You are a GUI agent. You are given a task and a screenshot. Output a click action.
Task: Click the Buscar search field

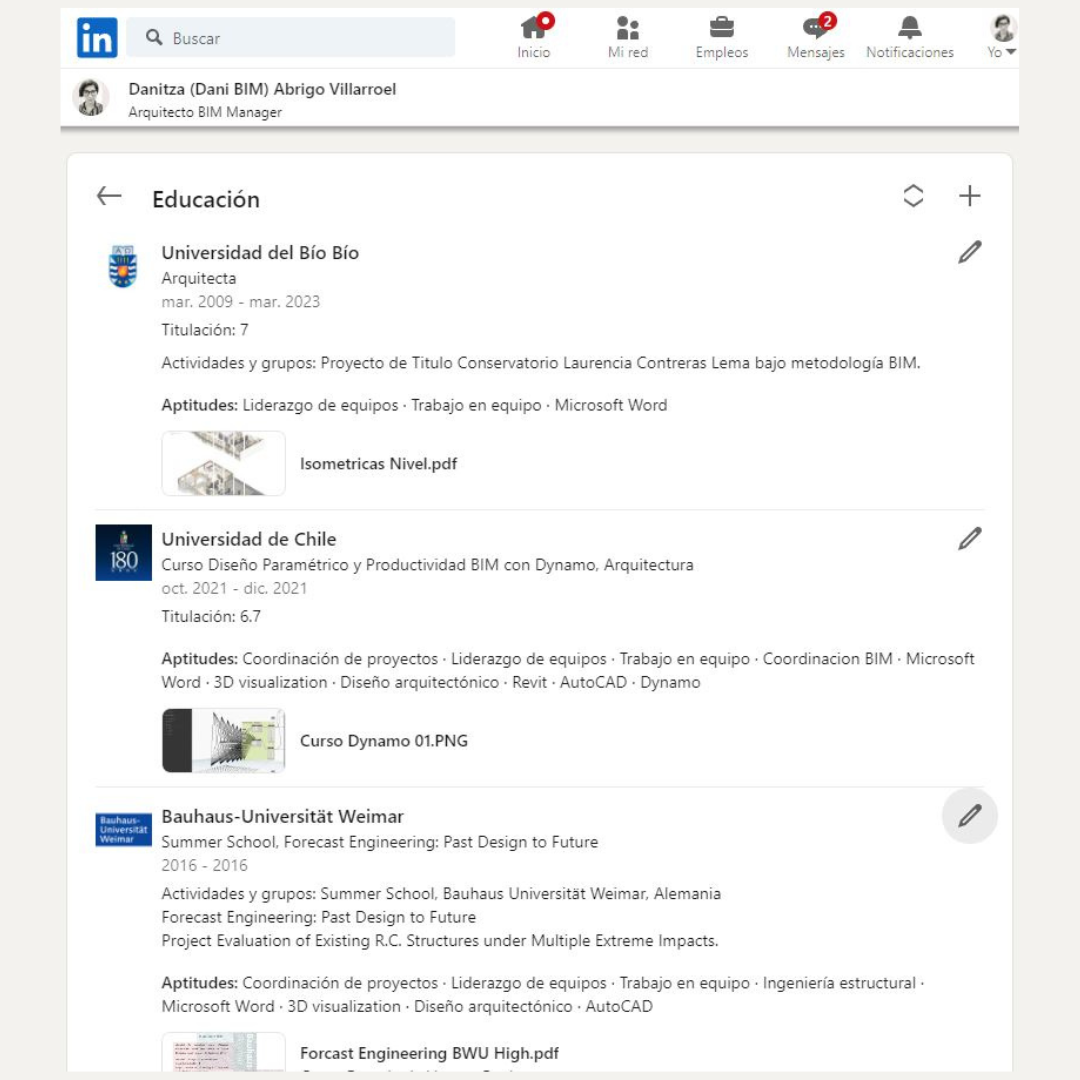[x=290, y=38]
